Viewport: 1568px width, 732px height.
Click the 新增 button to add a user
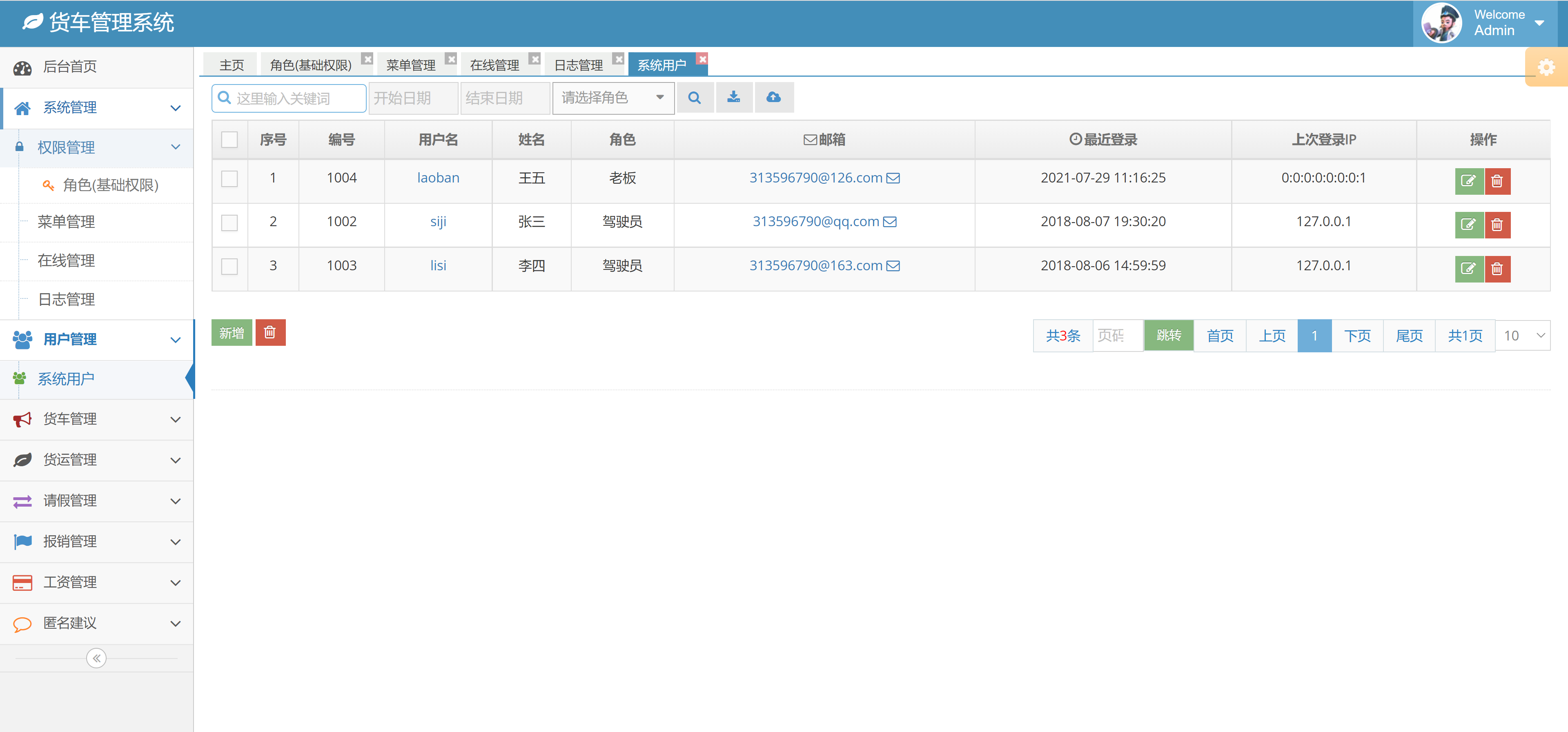click(x=231, y=332)
